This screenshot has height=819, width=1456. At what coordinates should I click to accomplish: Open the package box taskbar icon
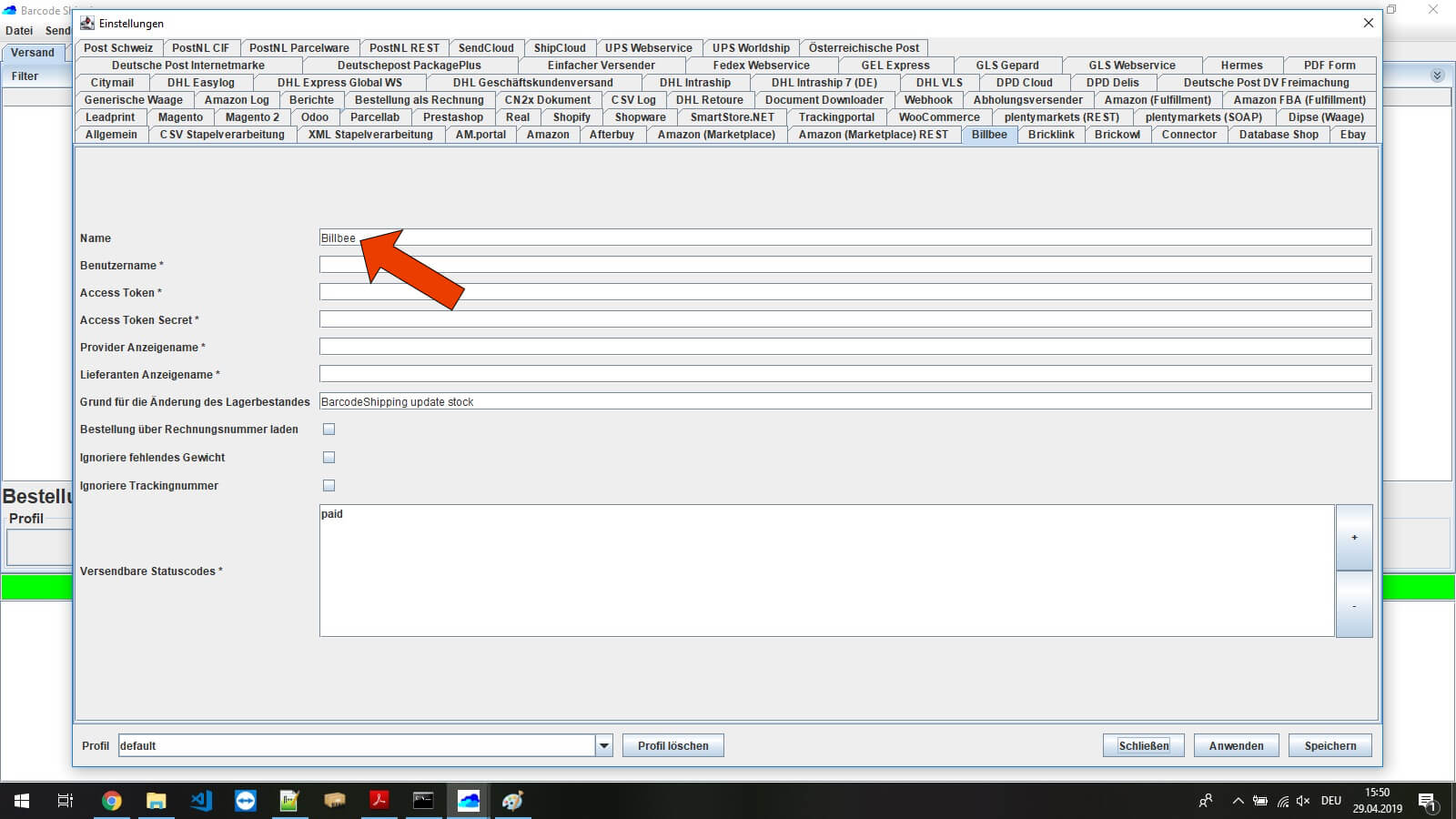point(334,801)
